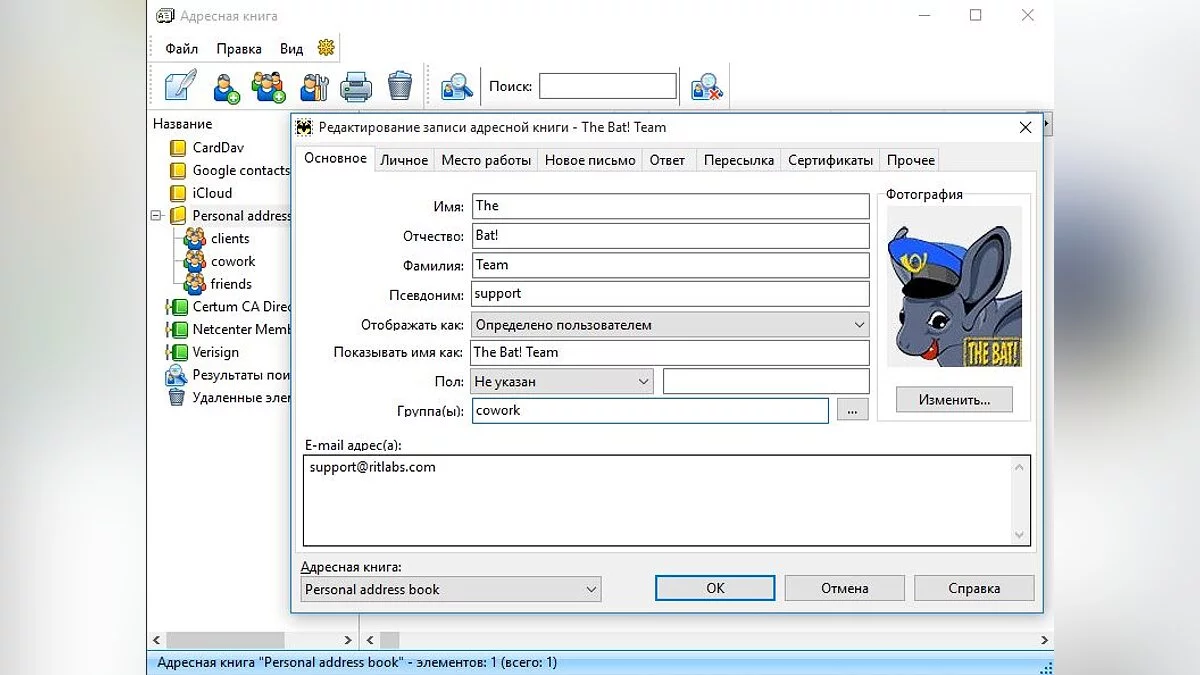Switch to the 'Место работы' tab

point(486,160)
